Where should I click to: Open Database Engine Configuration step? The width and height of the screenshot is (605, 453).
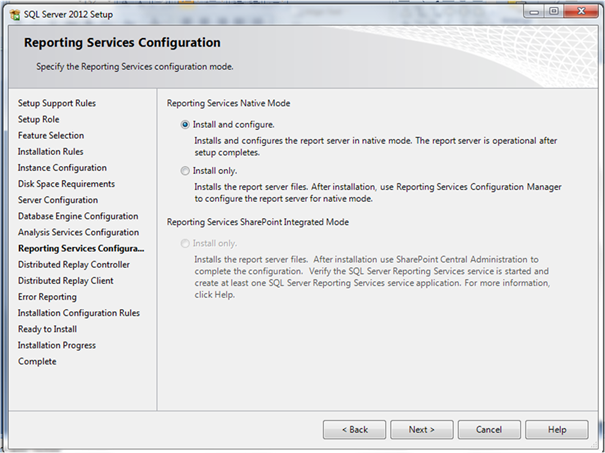tap(78, 216)
